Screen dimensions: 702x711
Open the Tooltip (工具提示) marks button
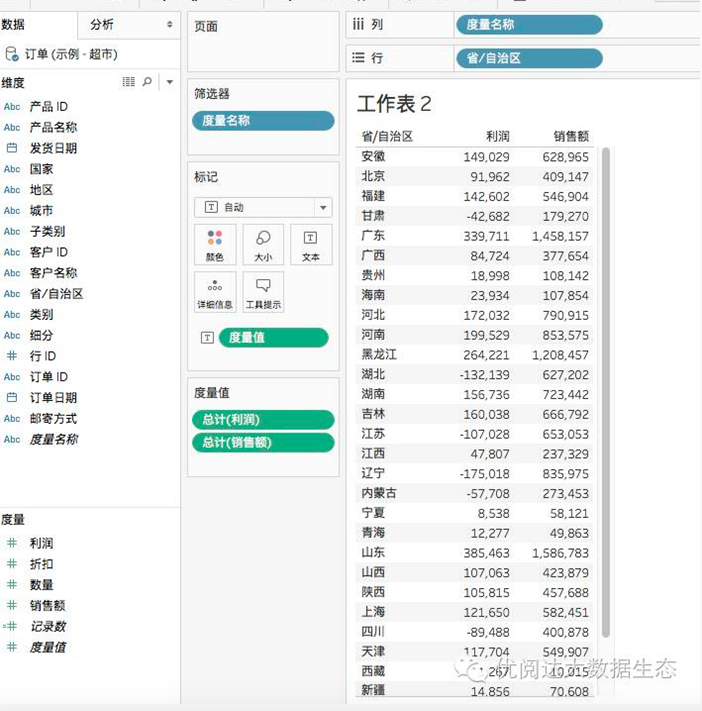263,292
